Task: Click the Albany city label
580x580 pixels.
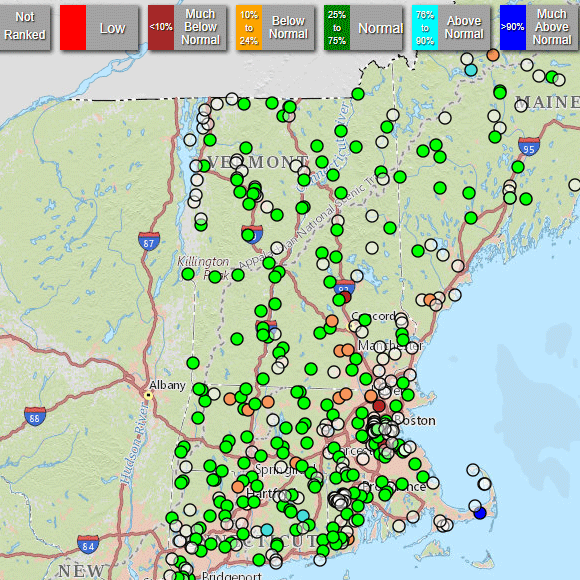Action: pyautogui.click(x=167, y=385)
